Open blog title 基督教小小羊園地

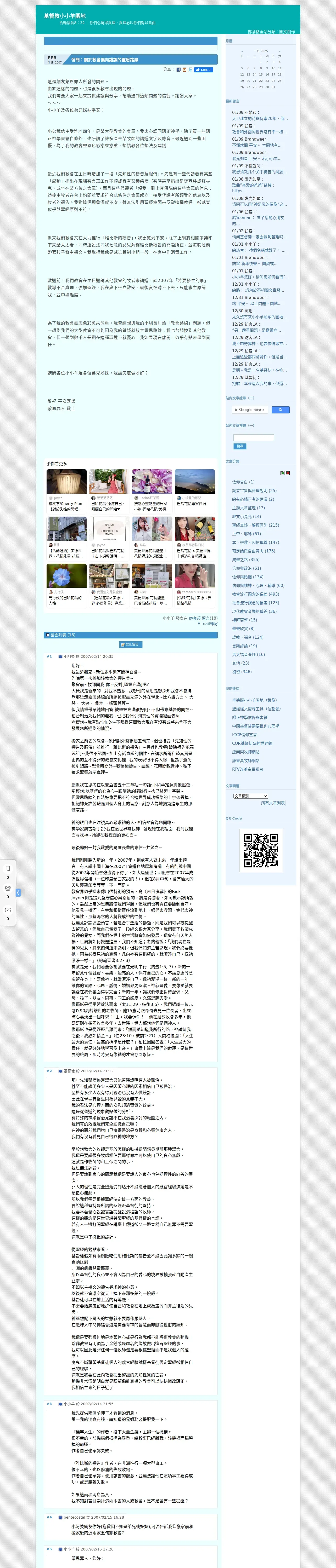[x=65, y=16]
